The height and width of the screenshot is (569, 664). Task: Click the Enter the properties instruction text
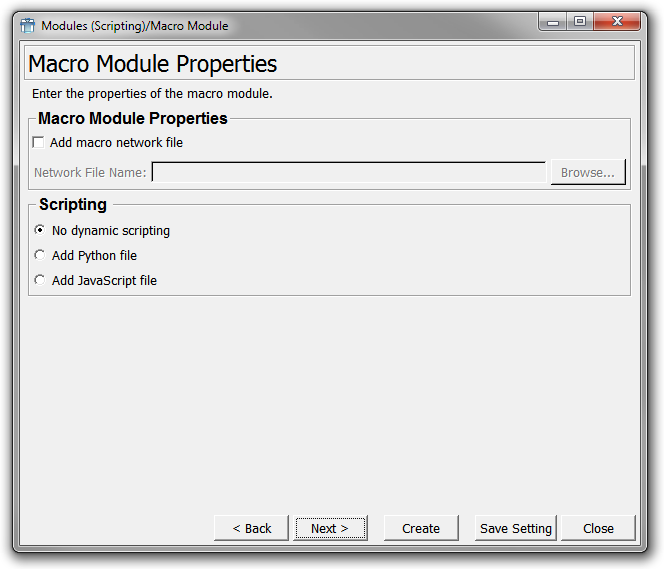152,94
